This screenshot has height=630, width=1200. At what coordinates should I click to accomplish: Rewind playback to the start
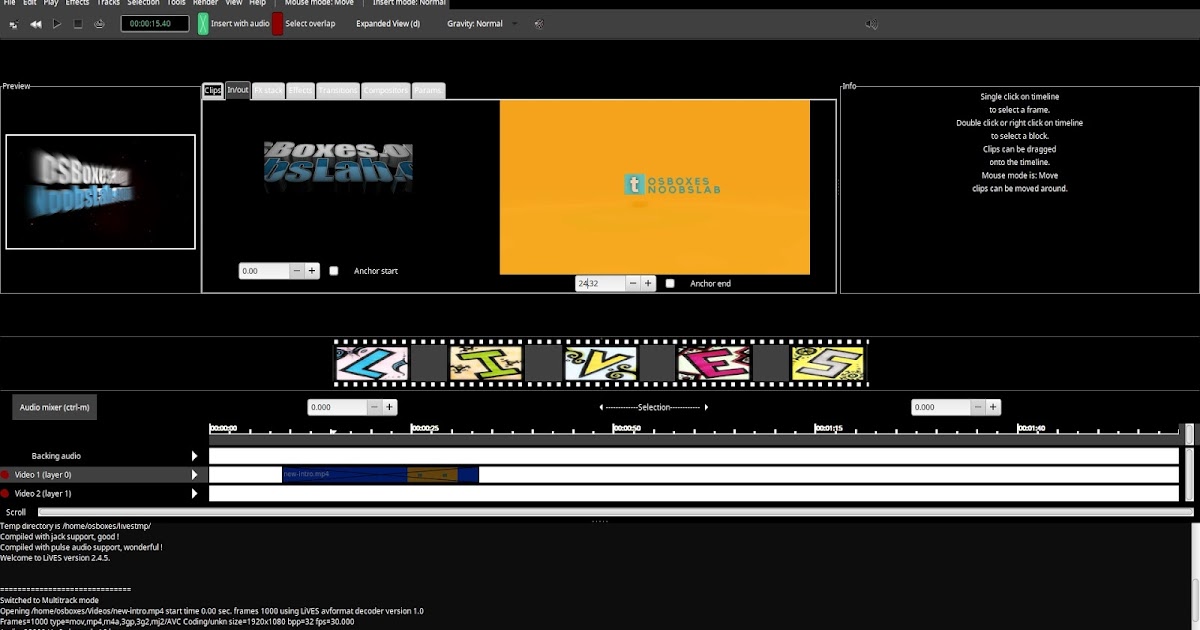pos(36,23)
